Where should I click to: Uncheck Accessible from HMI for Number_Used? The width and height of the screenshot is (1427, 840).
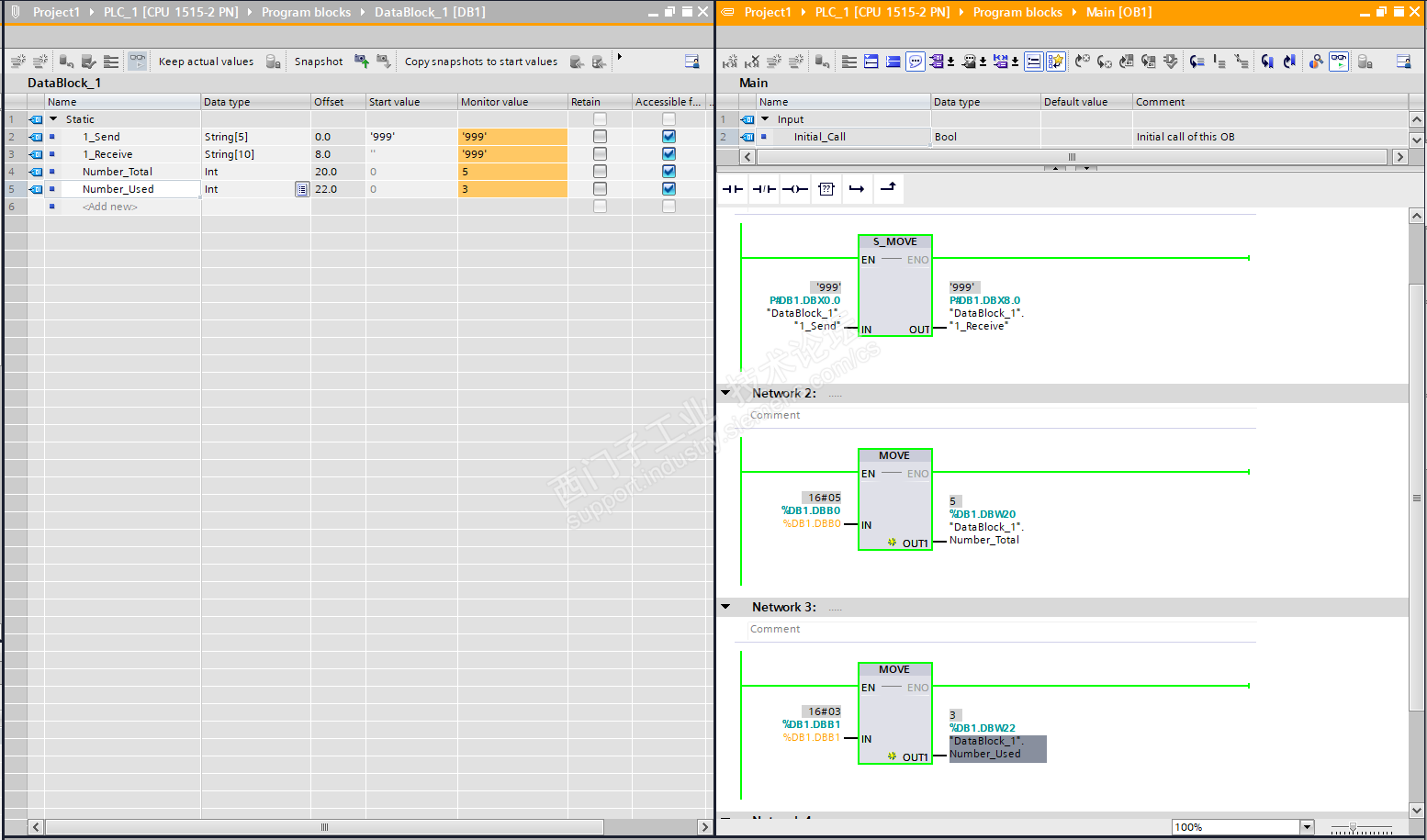pos(669,189)
